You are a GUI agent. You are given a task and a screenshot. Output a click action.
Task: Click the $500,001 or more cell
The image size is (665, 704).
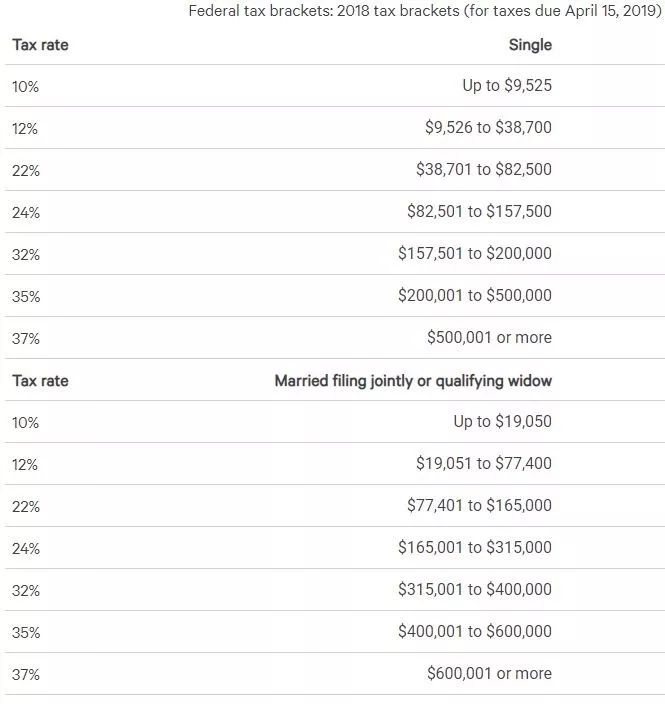tap(489, 338)
